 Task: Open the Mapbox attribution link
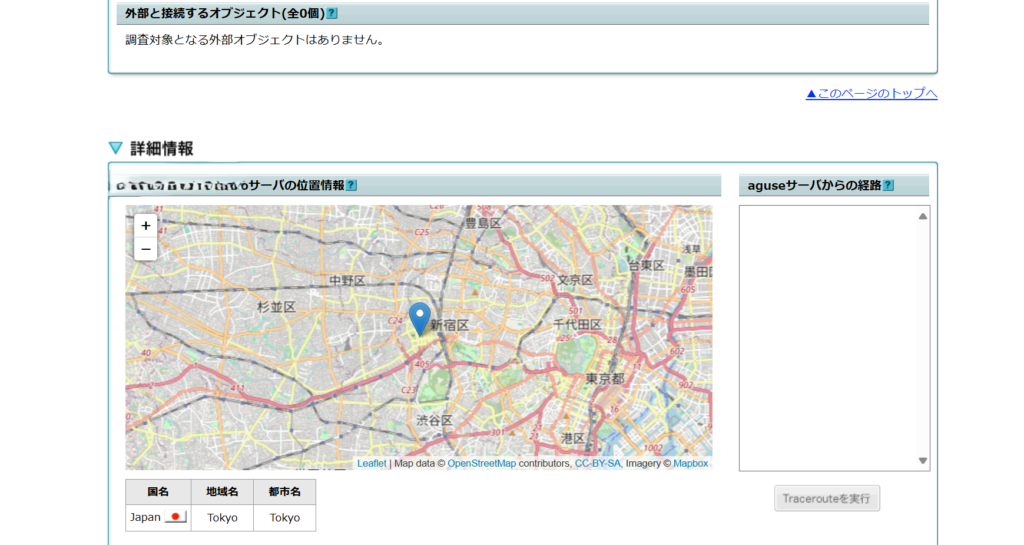[690, 463]
